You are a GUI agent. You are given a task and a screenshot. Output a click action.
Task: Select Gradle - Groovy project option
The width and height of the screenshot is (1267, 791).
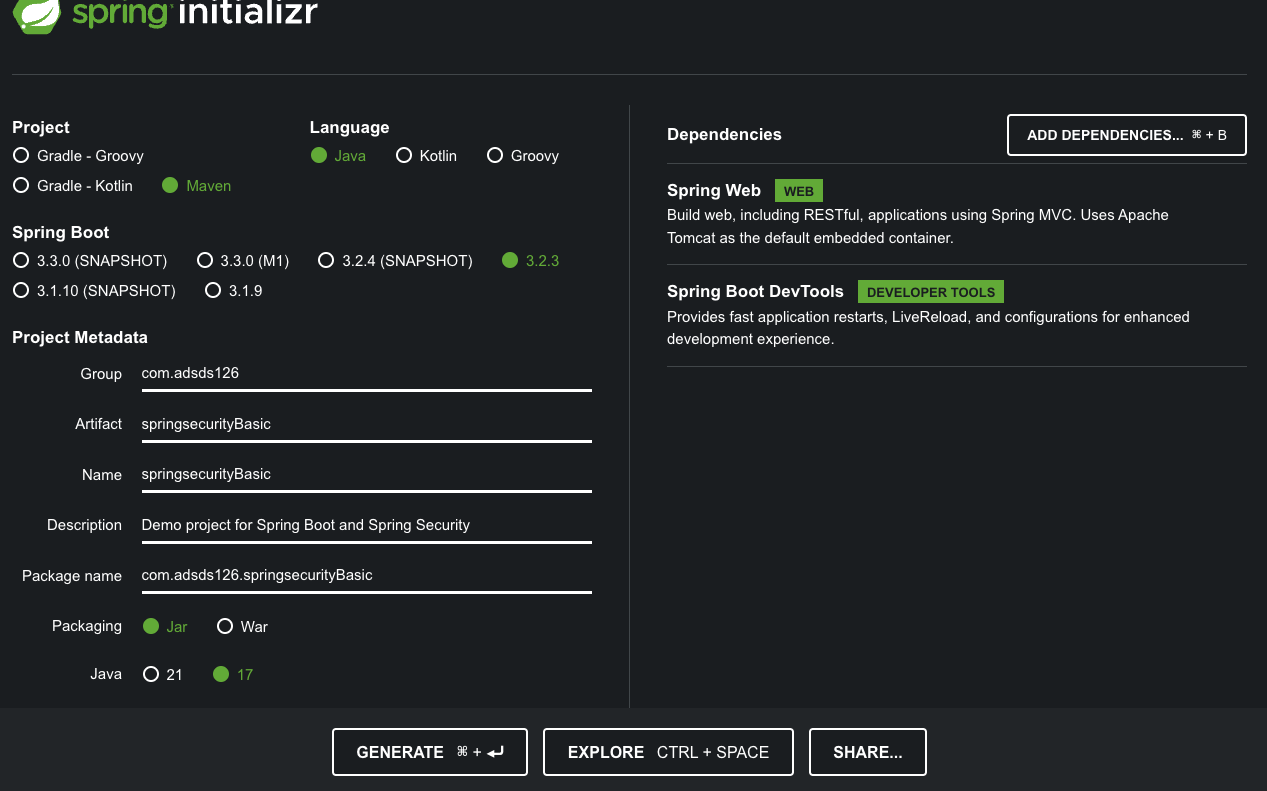pyautogui.click(x=78, y=156)
